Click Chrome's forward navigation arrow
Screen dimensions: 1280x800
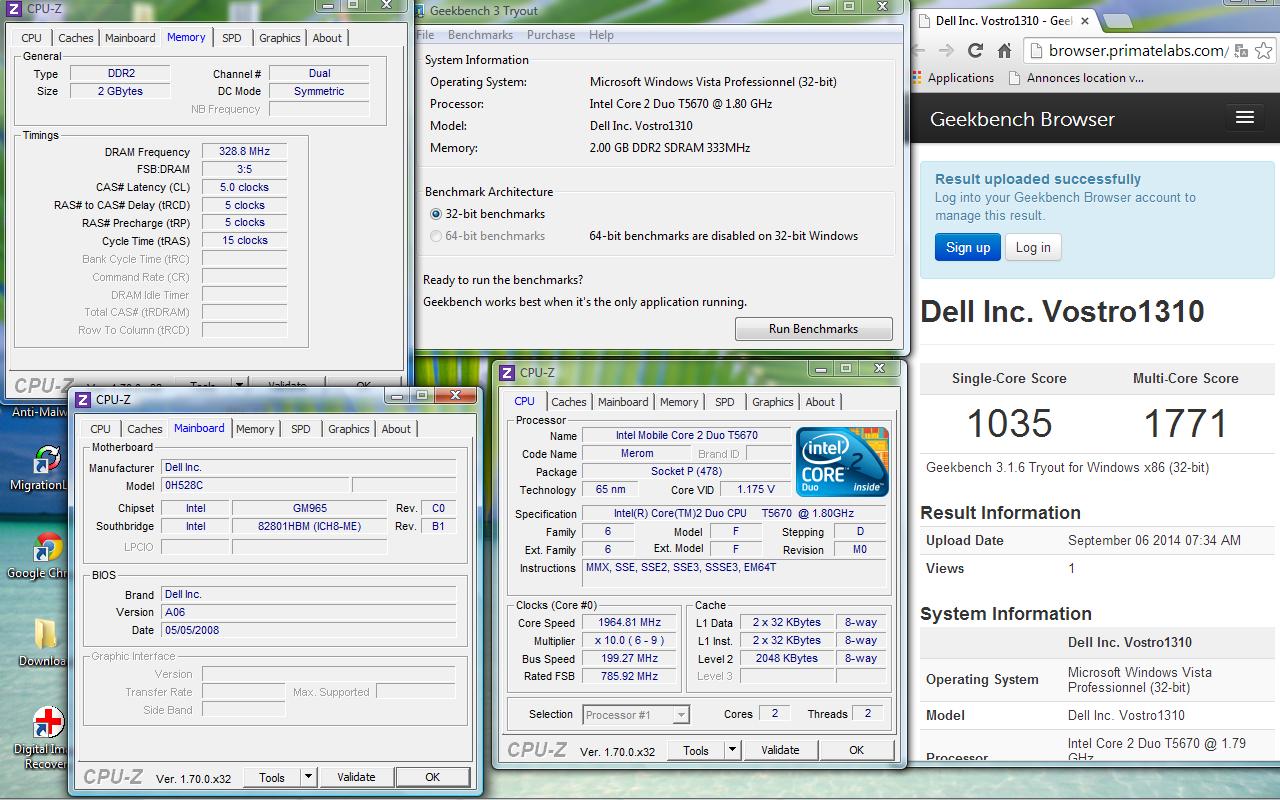point(946,50)
